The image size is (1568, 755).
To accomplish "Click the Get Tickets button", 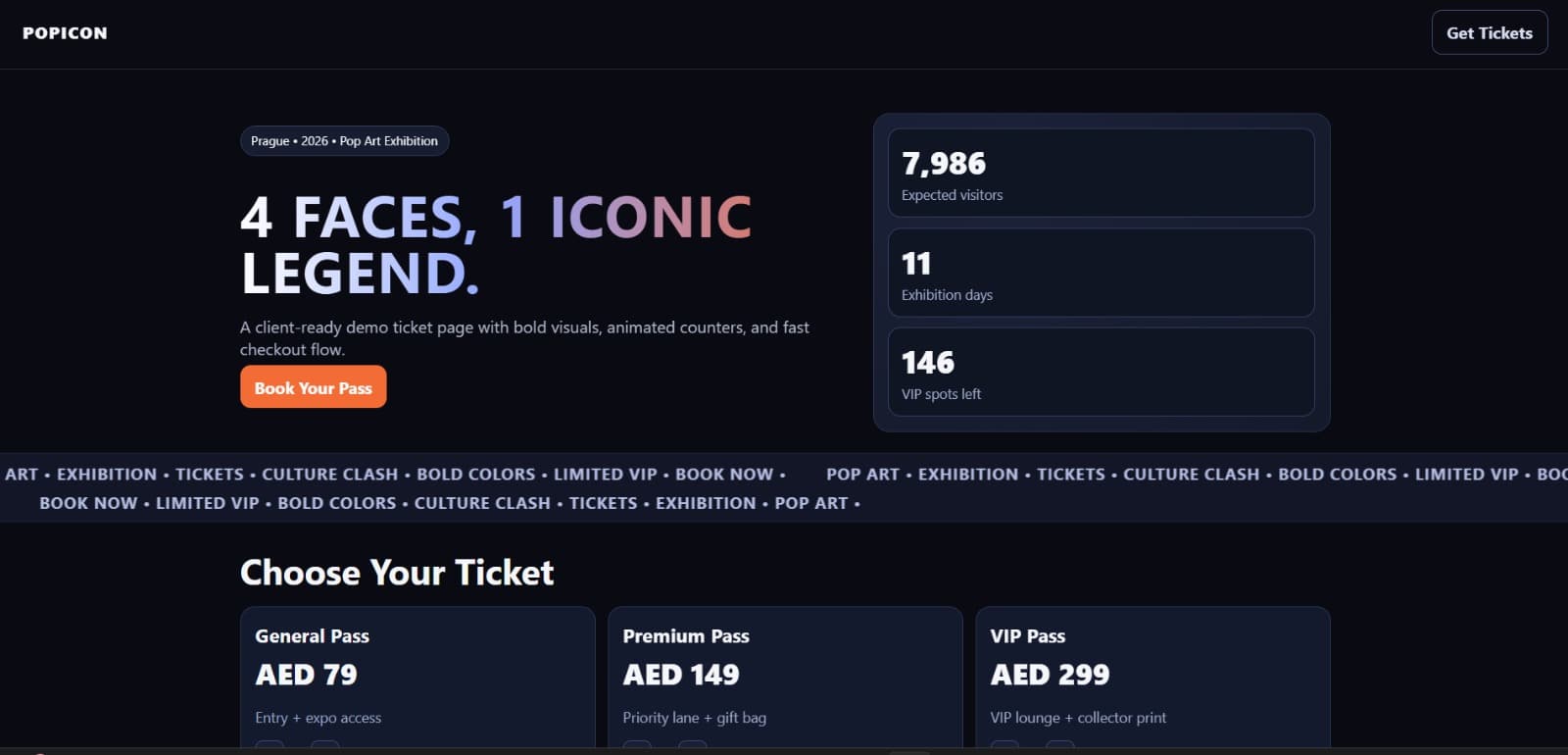I will point(1489,32).
